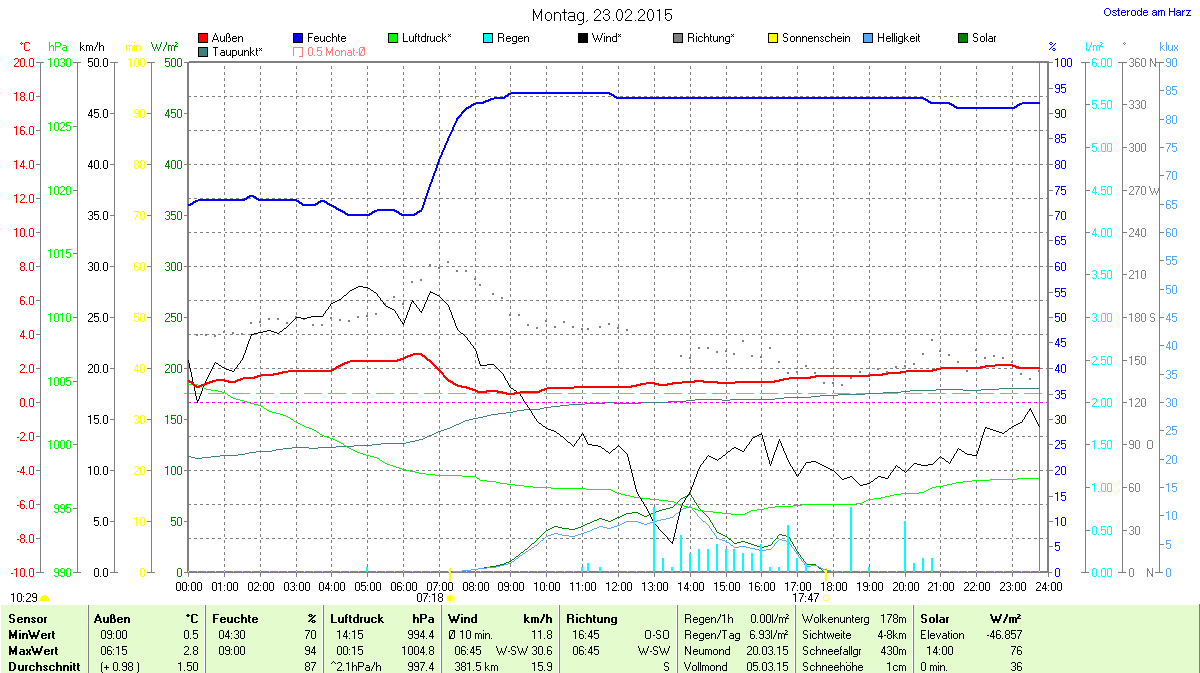Click the dark green Solar legend square

click(963, 38)
